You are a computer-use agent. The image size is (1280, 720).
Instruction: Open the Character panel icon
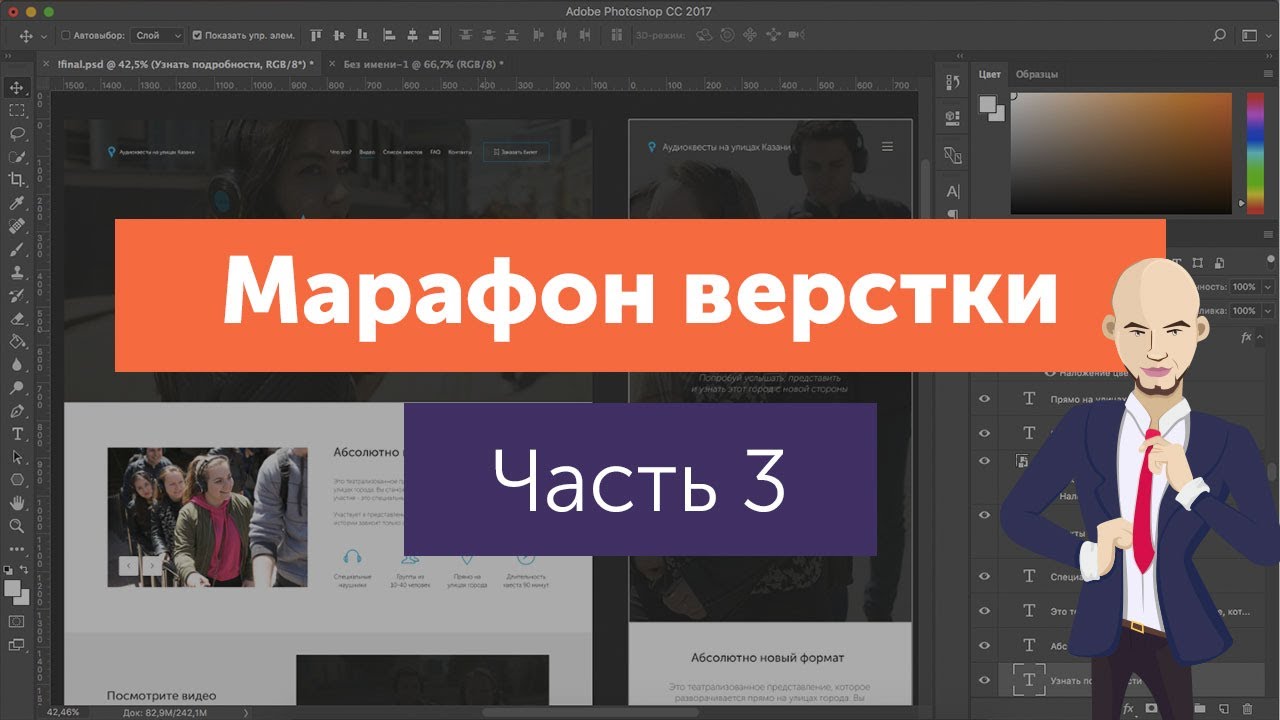(952, 191)
